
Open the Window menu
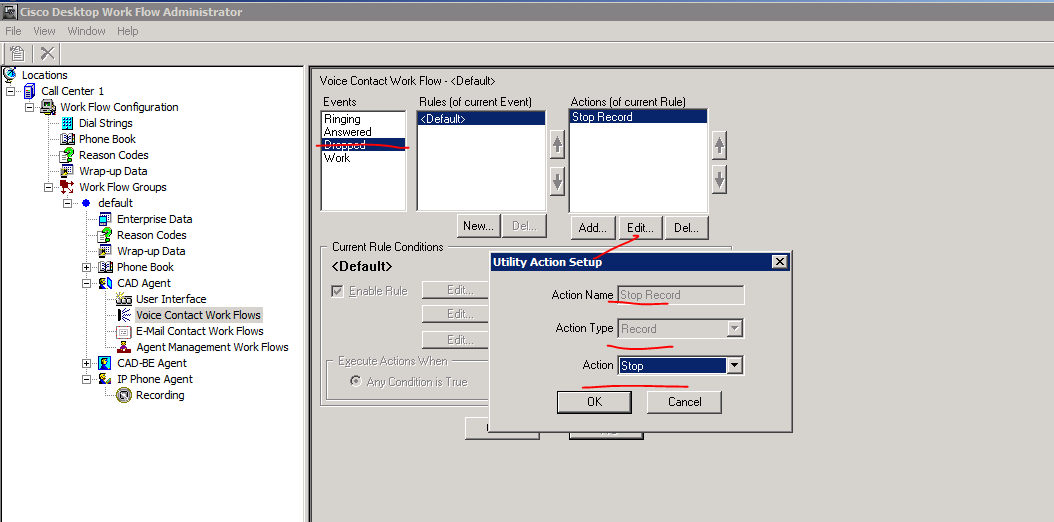click(x=87, y=31)
